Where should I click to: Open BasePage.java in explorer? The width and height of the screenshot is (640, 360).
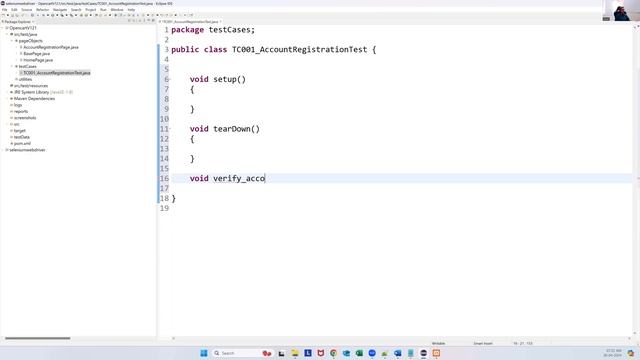pos(36,53)
